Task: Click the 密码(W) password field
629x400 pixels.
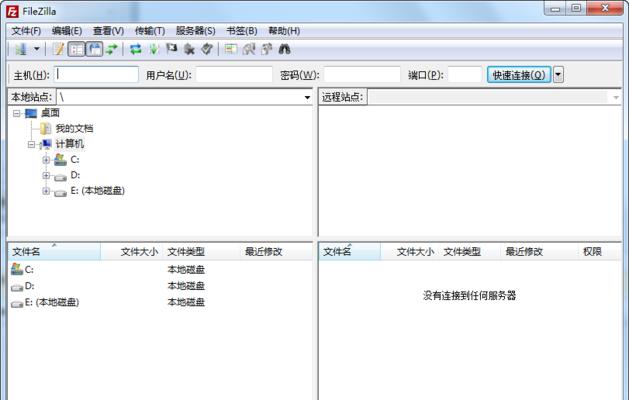Action: tap(362, 75)
